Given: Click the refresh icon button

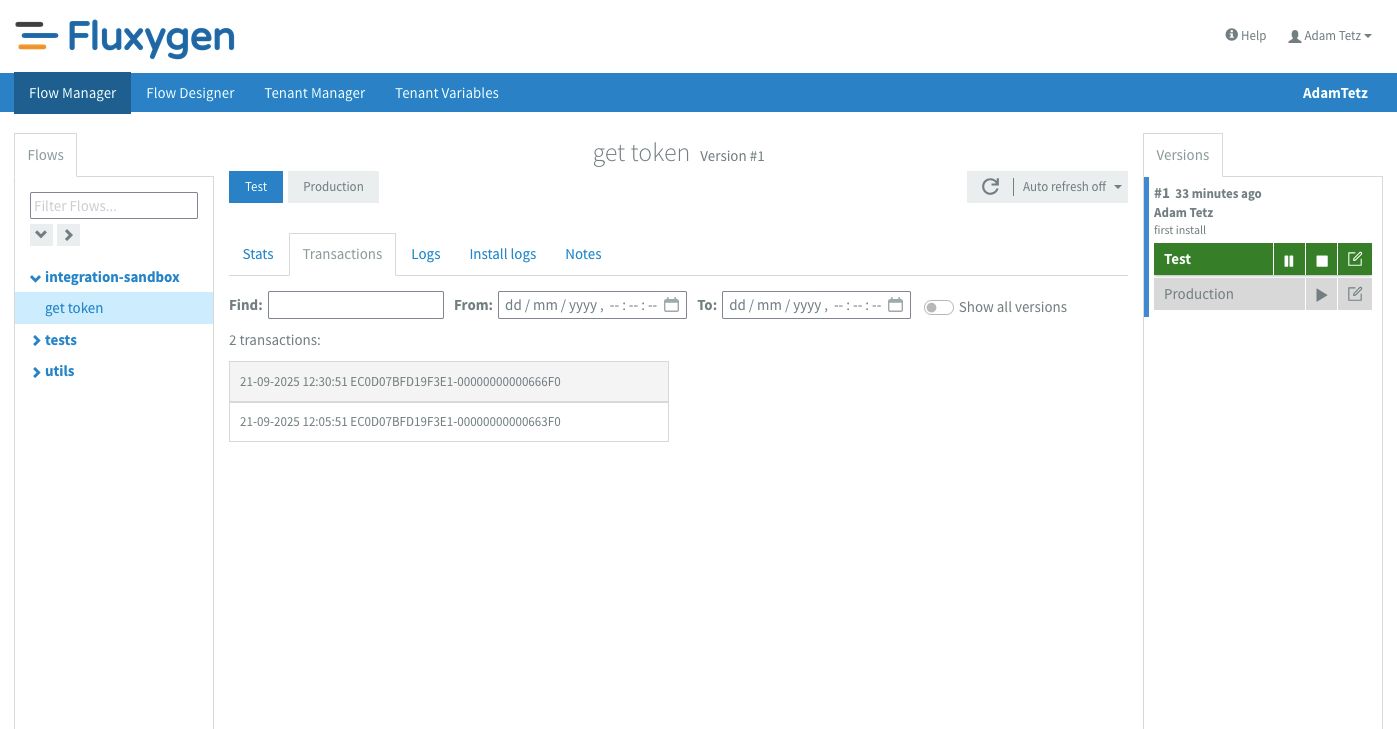Looking at the screenshot, I should 990,187.
